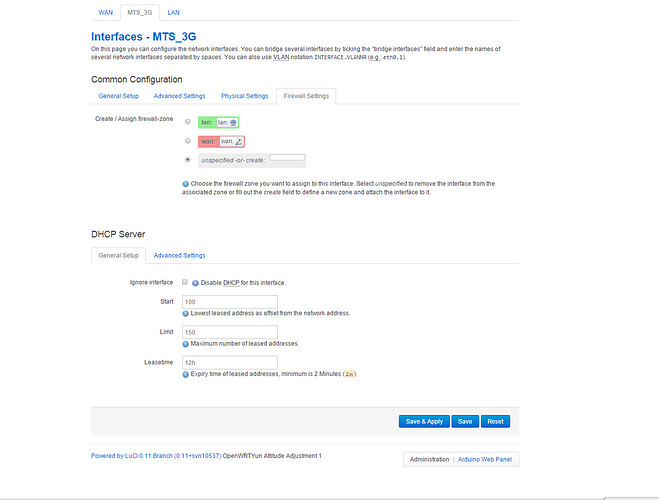
Task: Select the wan firewall zone radio button
Action: (188, 141)
